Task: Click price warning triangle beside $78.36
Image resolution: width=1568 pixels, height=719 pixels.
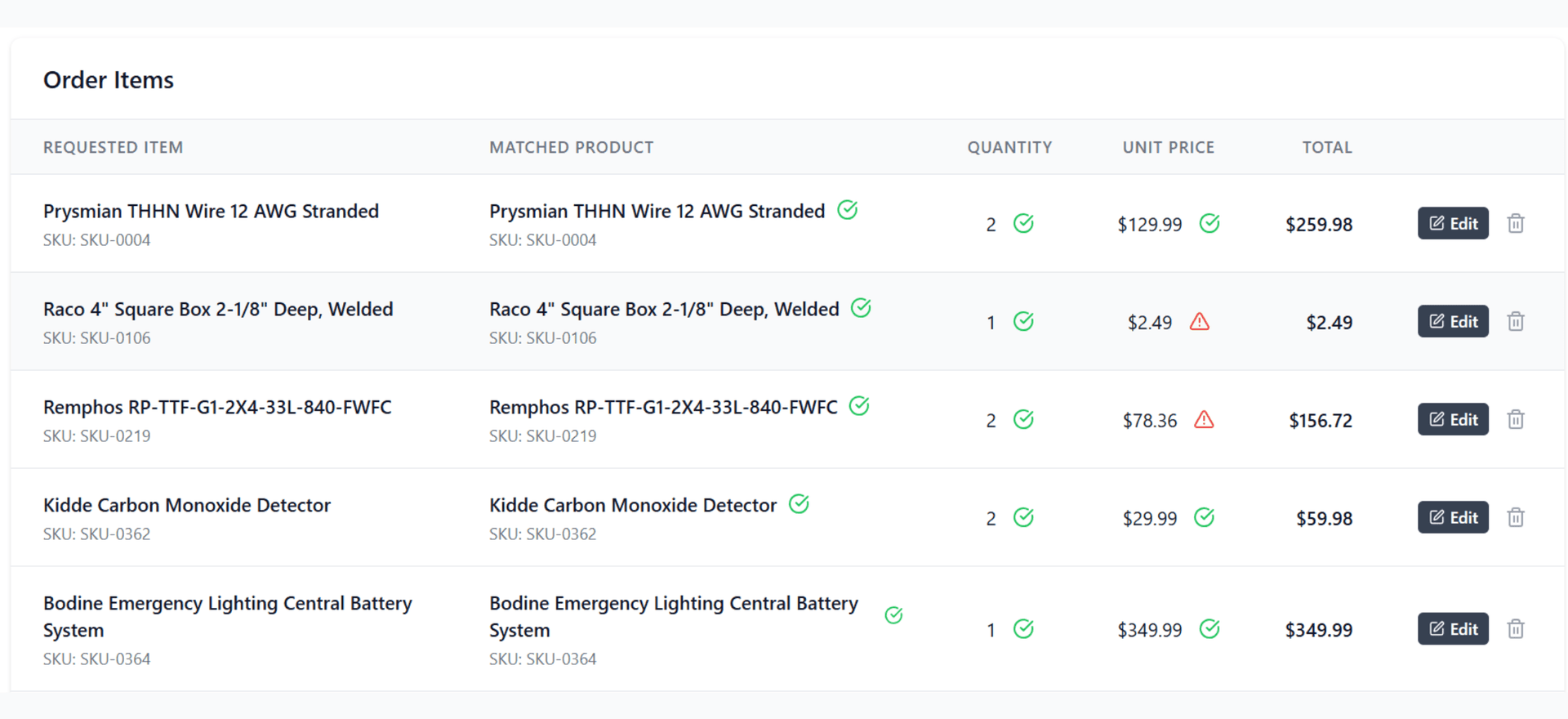Action: coord(1204,419)
